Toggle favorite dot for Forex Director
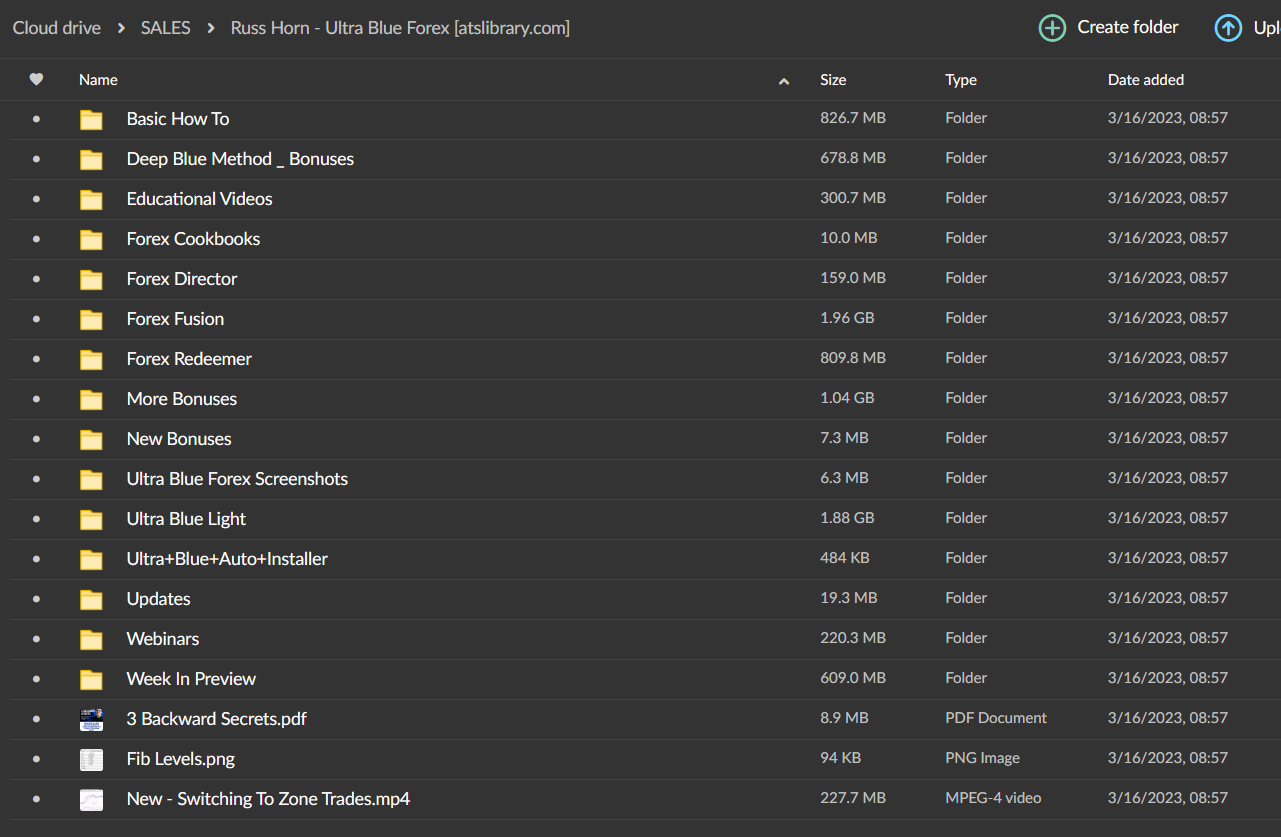The height and width of the screenshot is (837, 1281). tap(37, 279)
